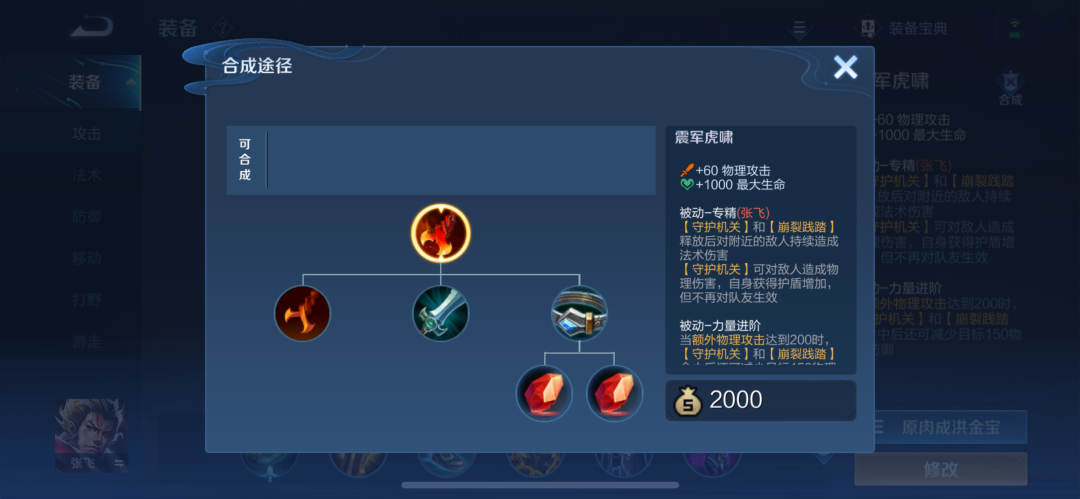Click the 可合成 items bar

441,160
